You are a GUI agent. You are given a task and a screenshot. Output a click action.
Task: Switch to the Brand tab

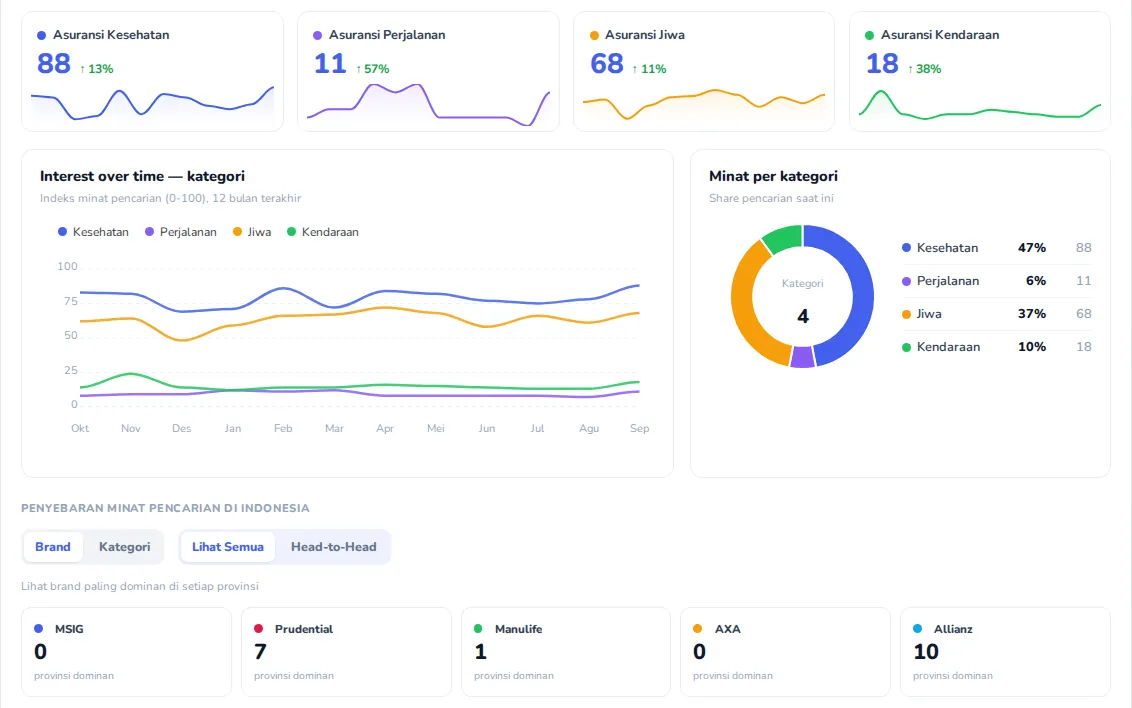(x=53, y=547)
